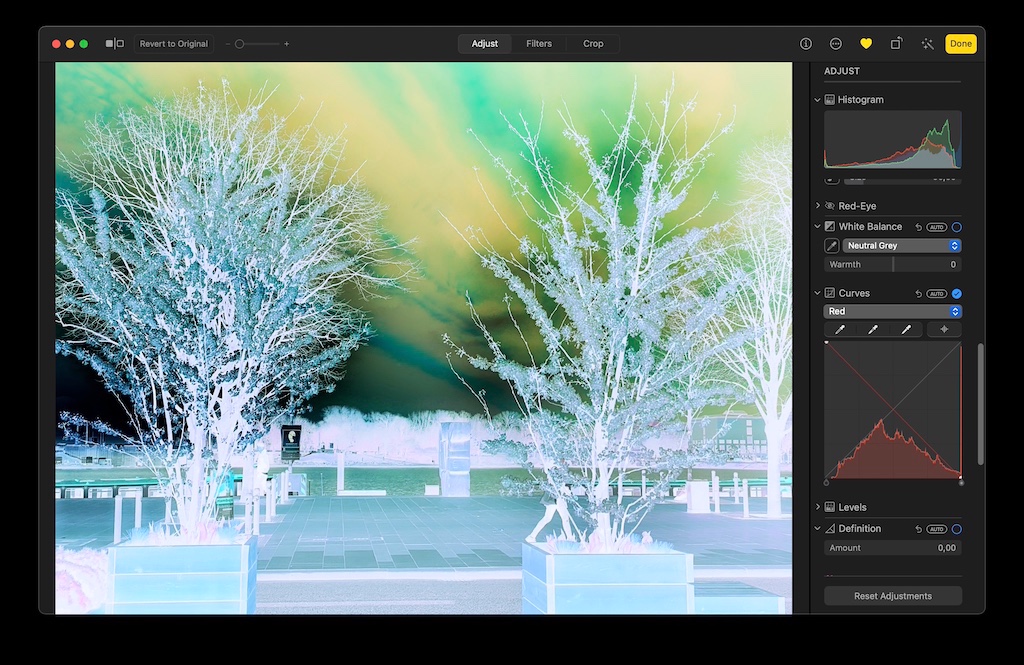Disable the Curves adjustment blue checkmark
This screenshot has width=1024, height=665.
[x=956, y=293]
